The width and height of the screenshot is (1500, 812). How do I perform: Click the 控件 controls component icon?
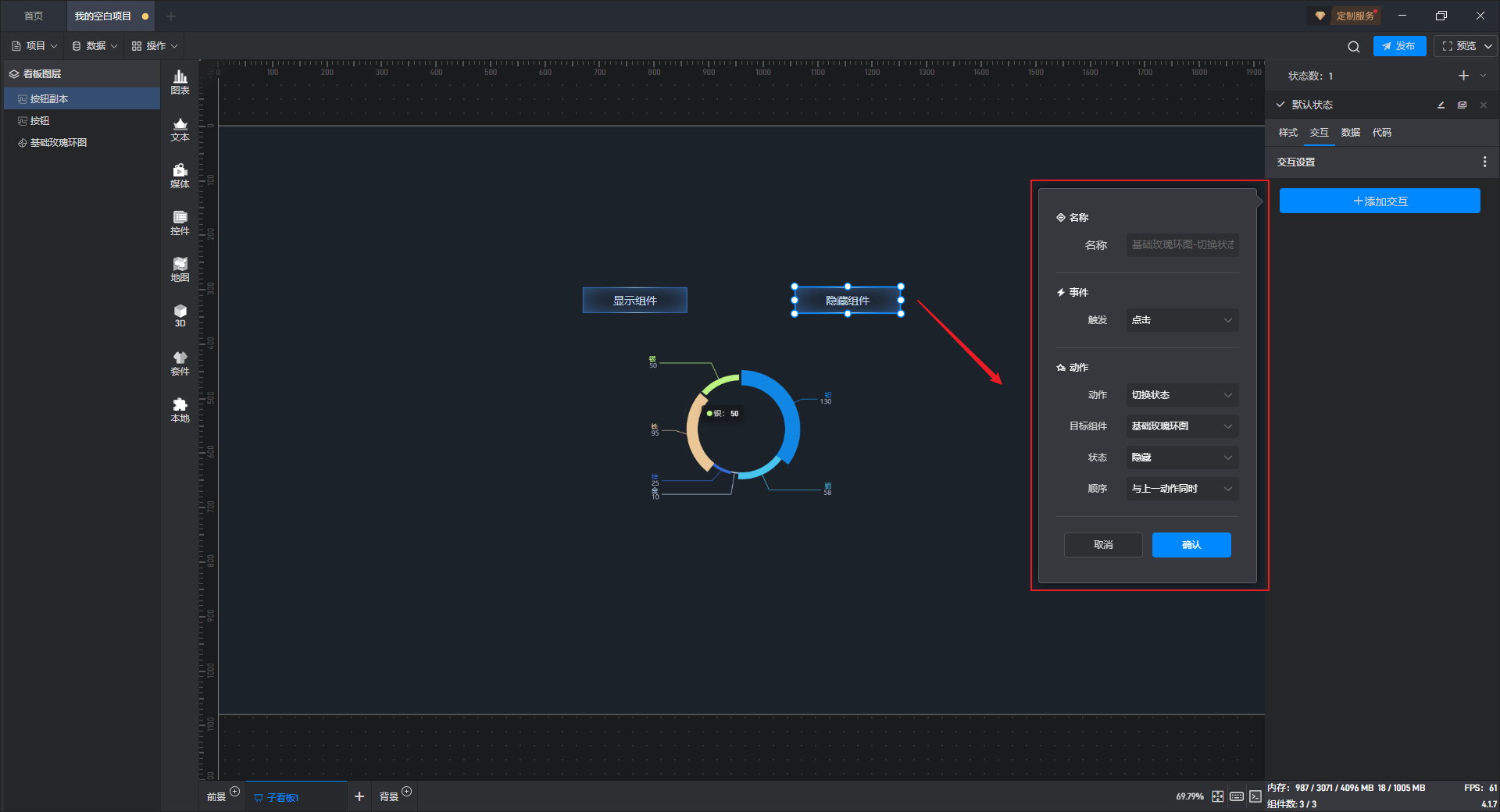click(180, 223)
